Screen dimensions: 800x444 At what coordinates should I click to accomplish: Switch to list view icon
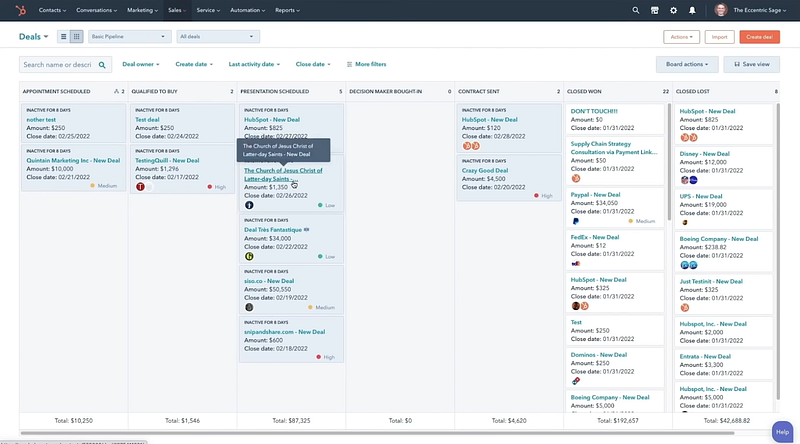coord(63,37)
